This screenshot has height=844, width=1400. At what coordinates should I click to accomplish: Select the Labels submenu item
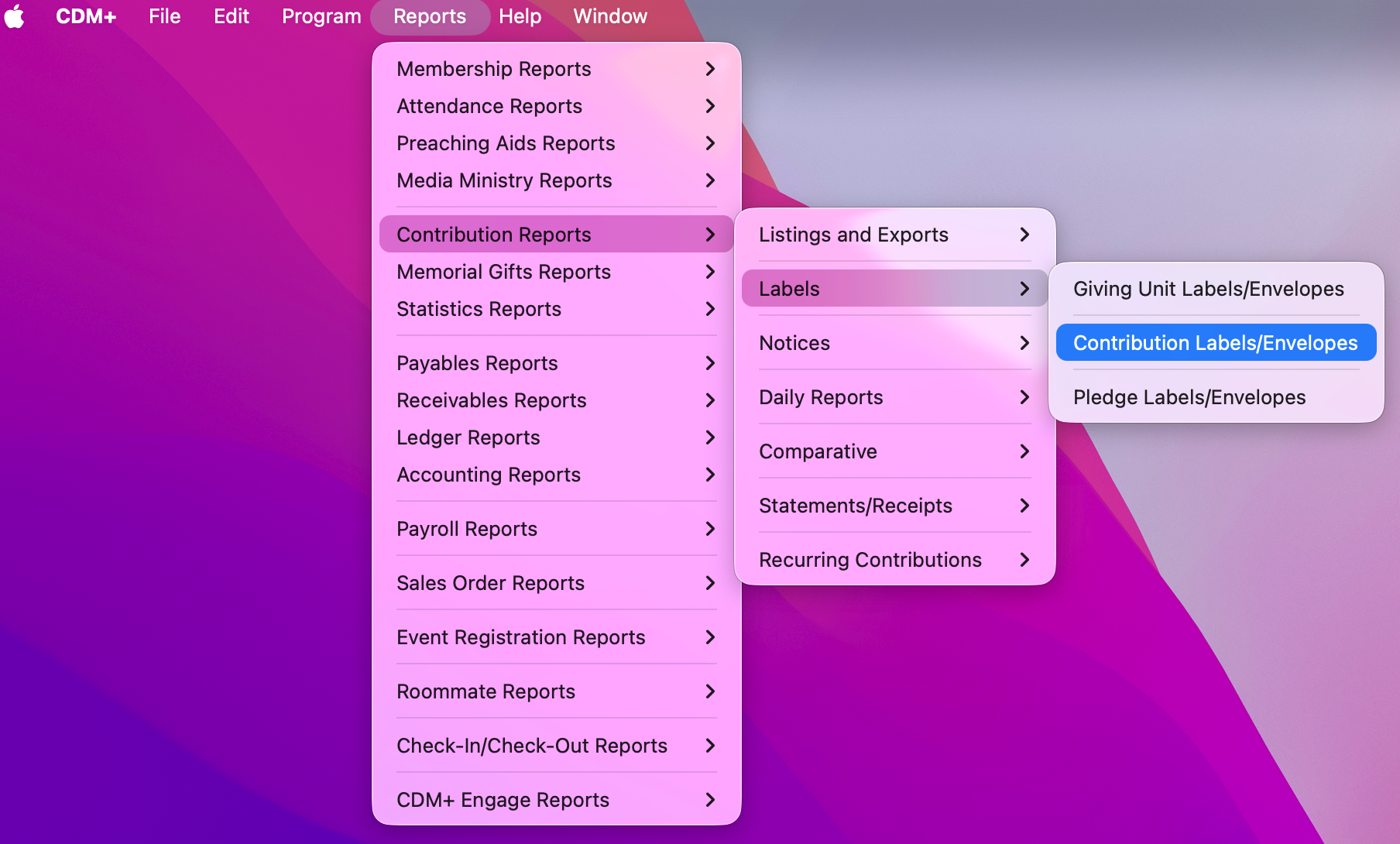(x=894, y=288)
